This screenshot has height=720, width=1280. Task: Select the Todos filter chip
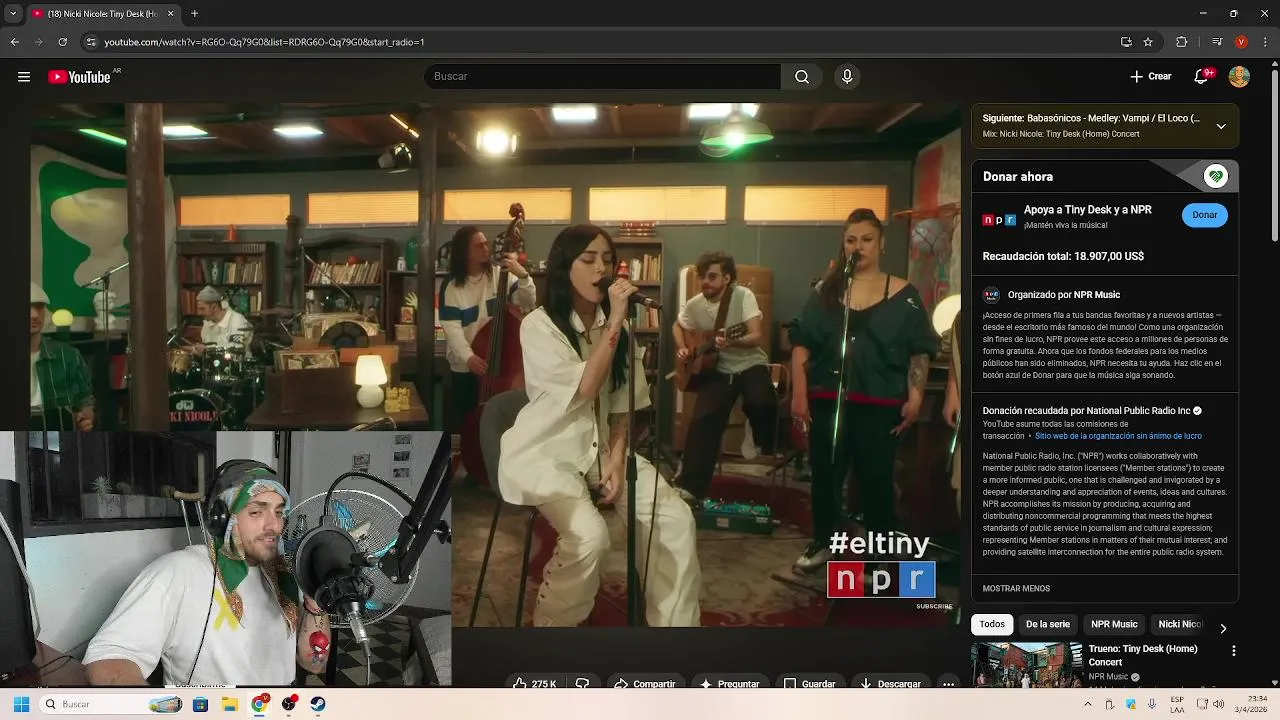coord(992,624)
